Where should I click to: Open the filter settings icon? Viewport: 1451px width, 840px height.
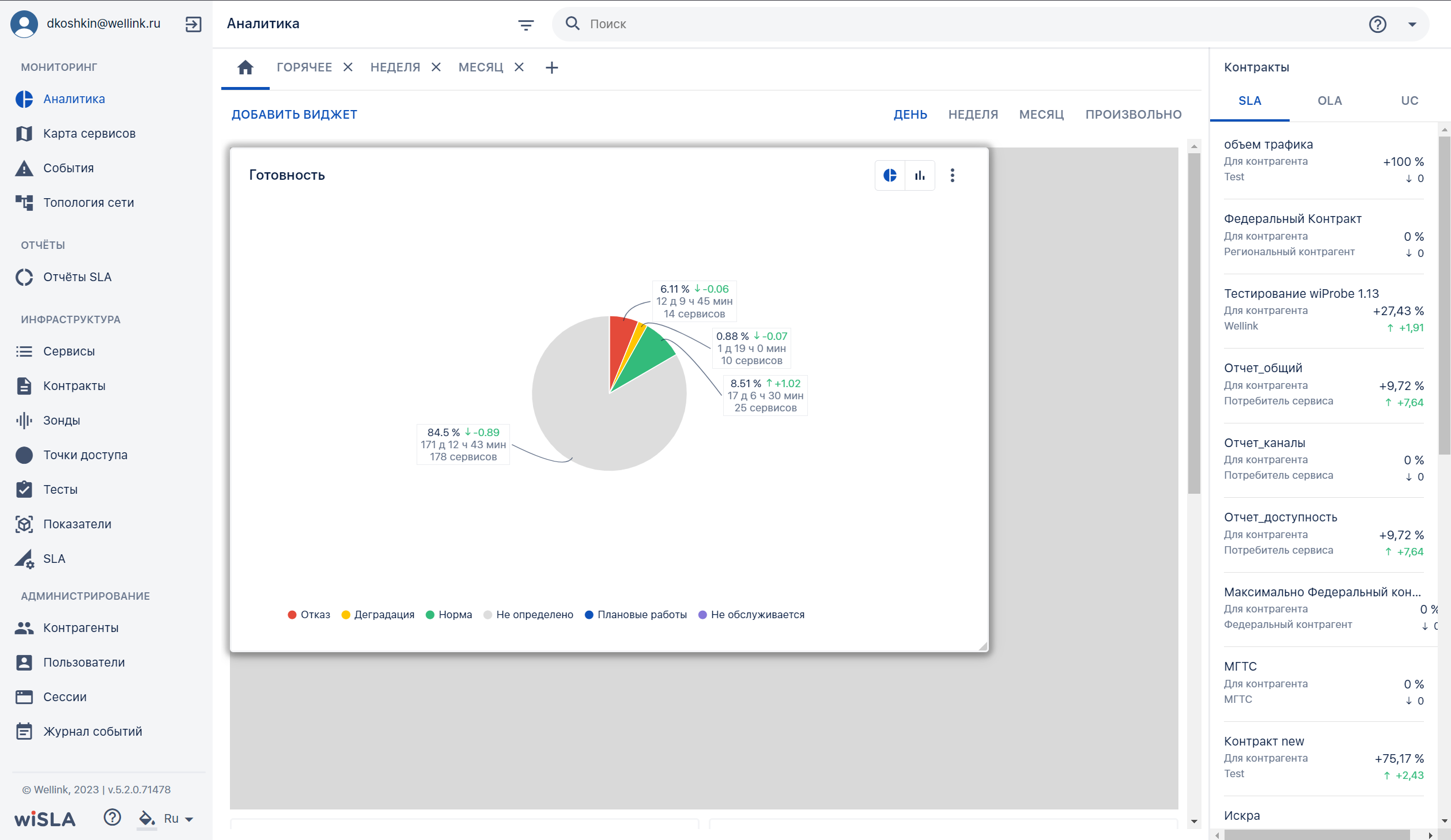[526, 24]
